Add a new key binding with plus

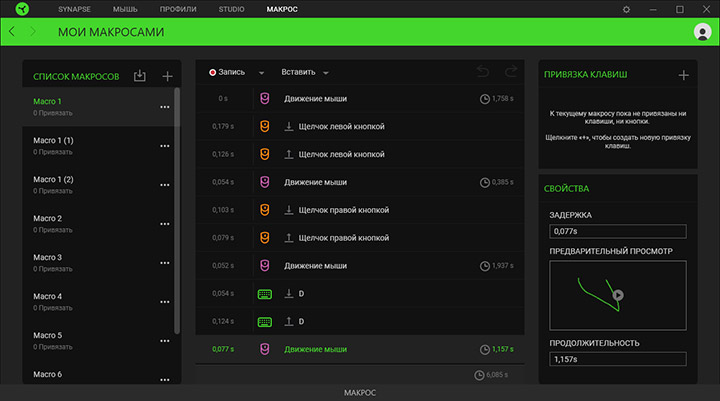click(683, 75)
